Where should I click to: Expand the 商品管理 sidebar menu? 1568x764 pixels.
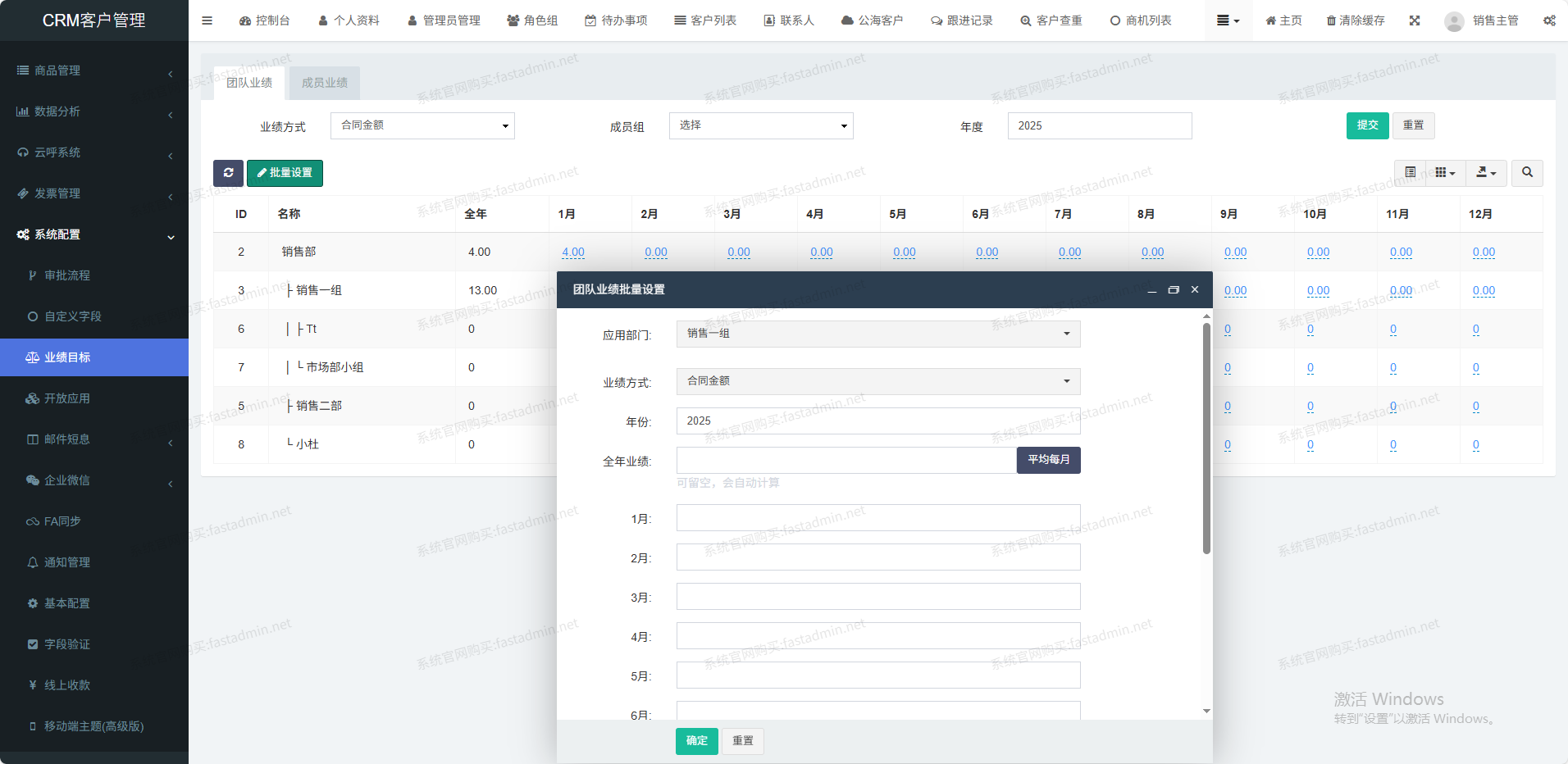[x=94, y=70]
